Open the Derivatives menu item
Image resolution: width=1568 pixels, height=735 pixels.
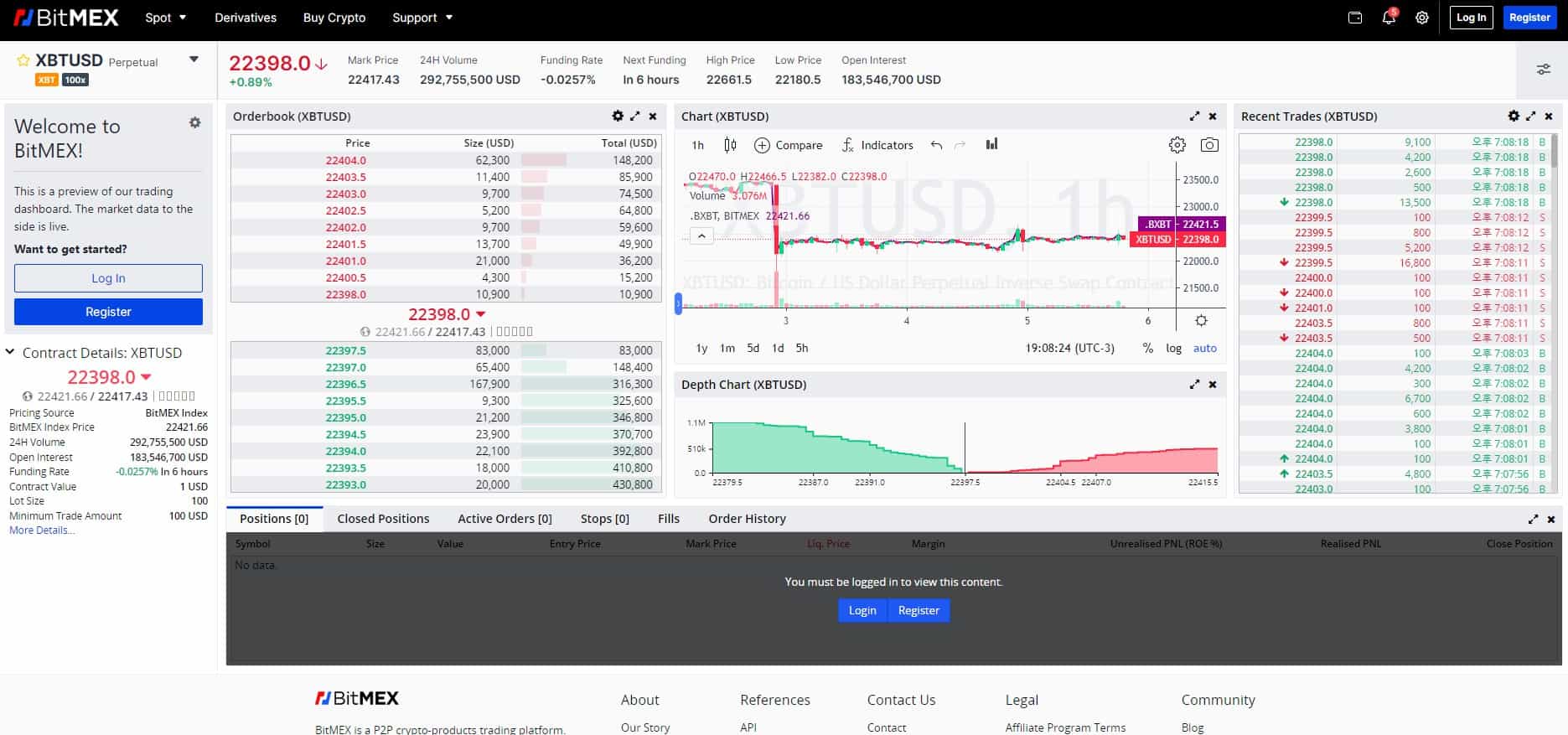coord(246,18)
